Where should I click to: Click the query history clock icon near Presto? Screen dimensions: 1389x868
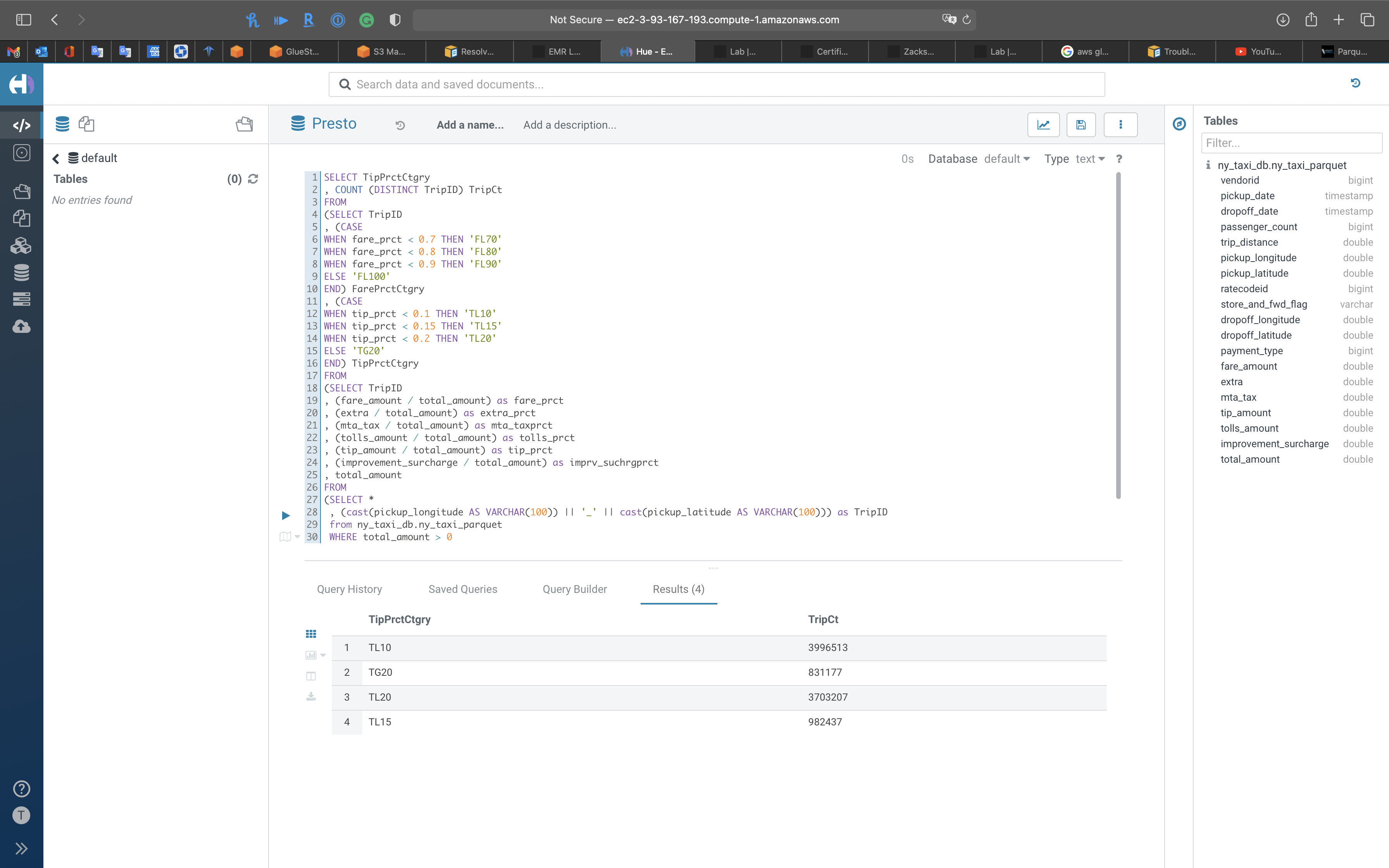click(400, 125)
